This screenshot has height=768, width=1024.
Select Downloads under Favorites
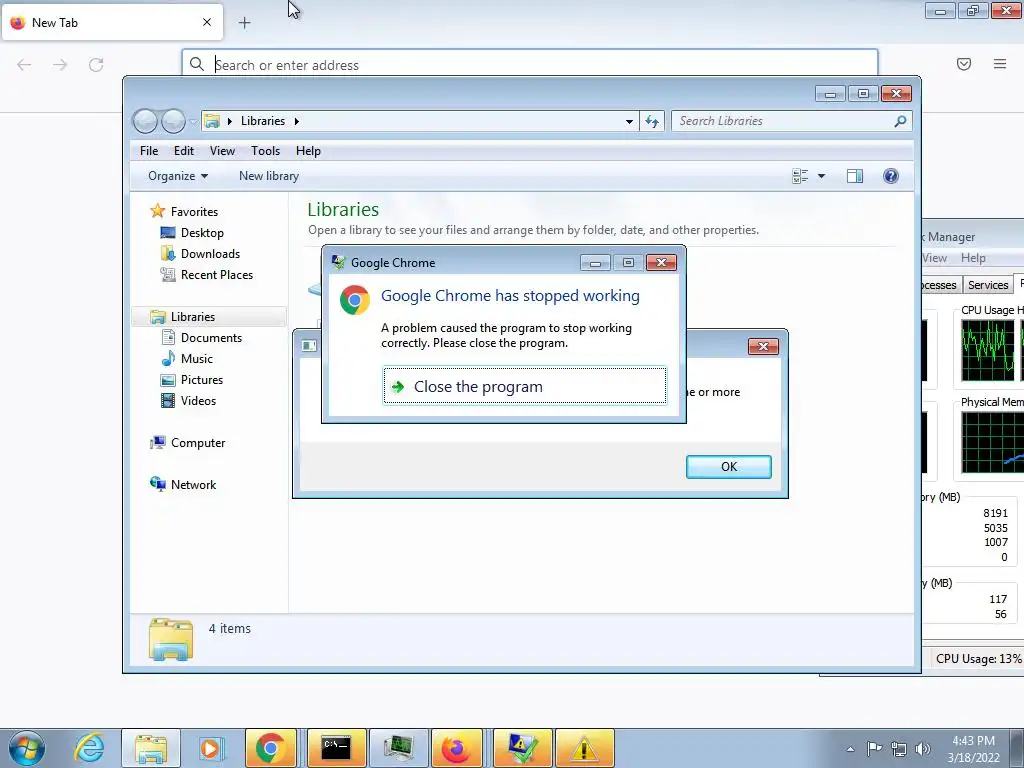tap(210, 253)
